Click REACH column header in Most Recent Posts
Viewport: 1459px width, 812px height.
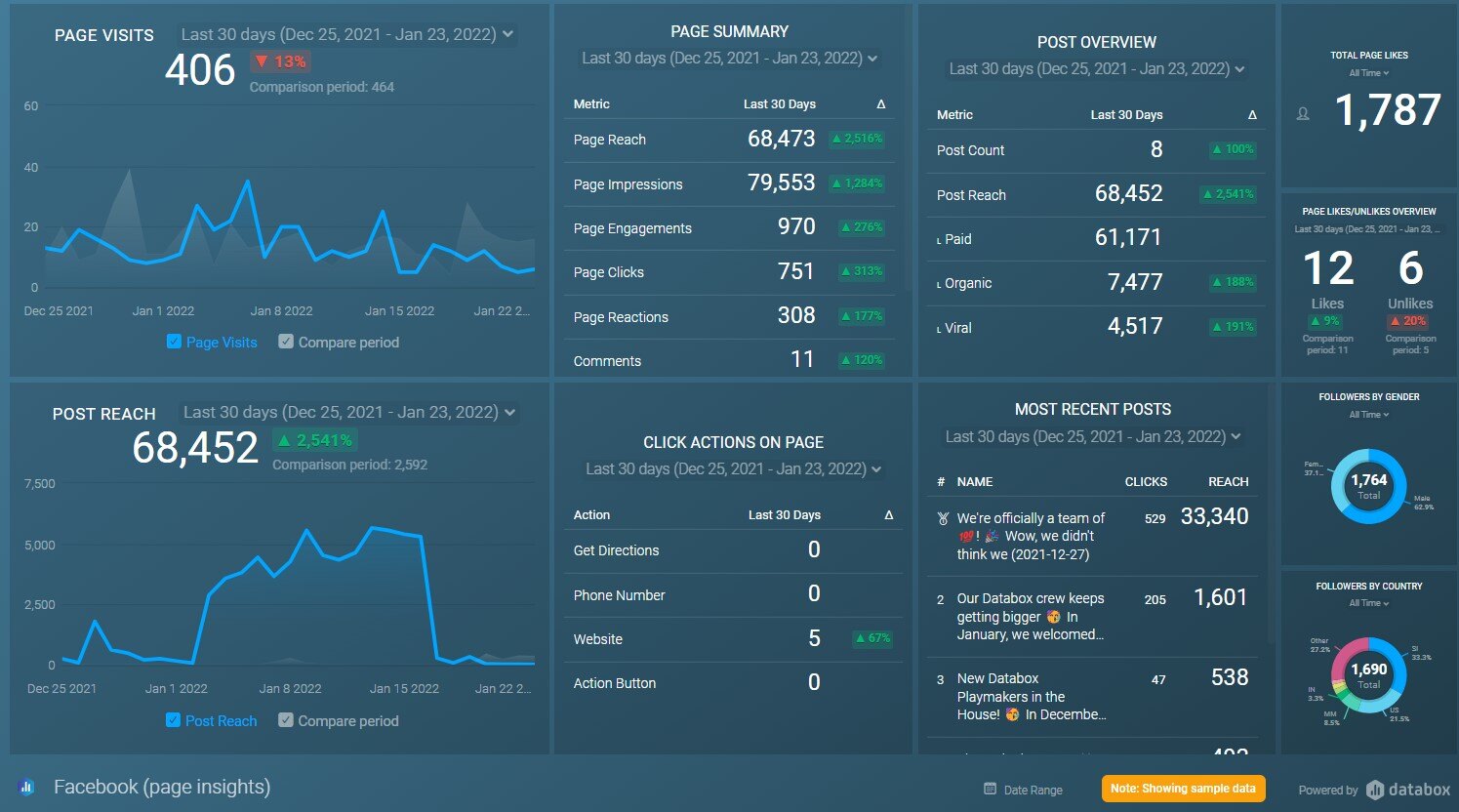[x=1229, y=482]
